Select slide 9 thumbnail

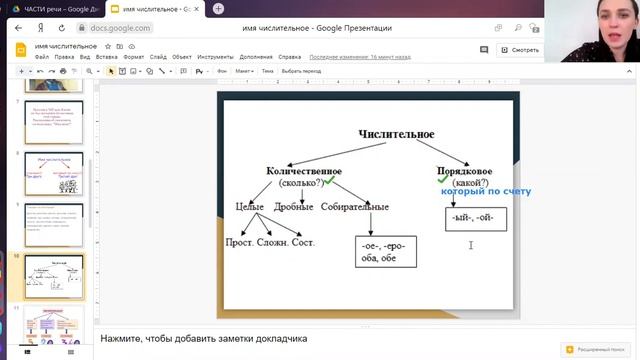coord(54,225)
